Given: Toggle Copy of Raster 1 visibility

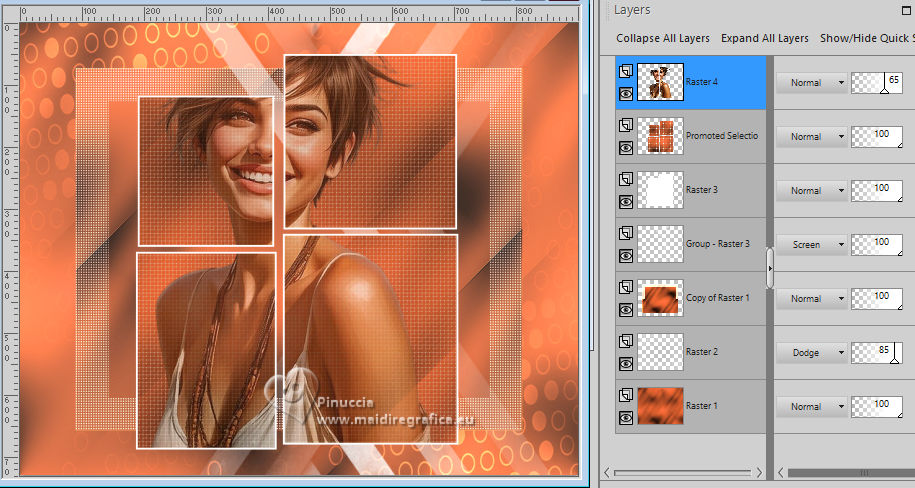Looking at the screenshot, I should 626,310.
